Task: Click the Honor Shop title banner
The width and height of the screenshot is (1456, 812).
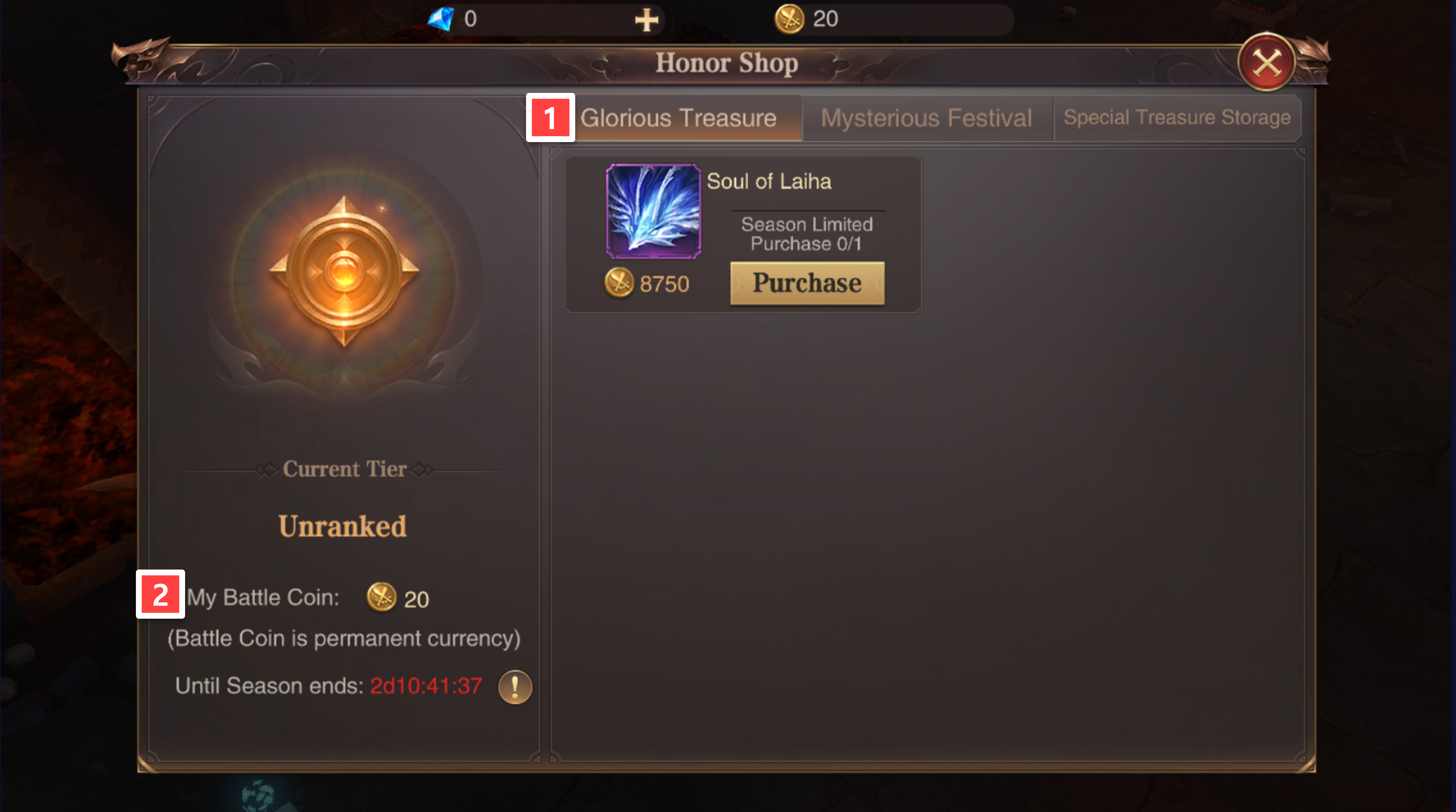Action: (x=727, y=63)
